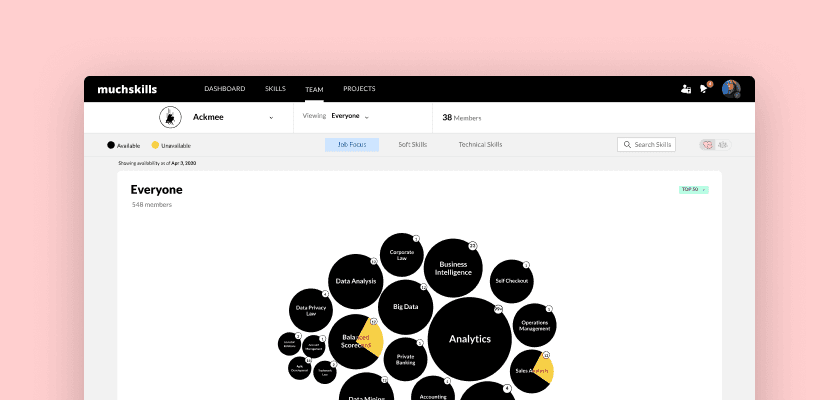Click the Account Management bubble
The width and height of the screenshot is (840, 400).
(x=313, y=346)
